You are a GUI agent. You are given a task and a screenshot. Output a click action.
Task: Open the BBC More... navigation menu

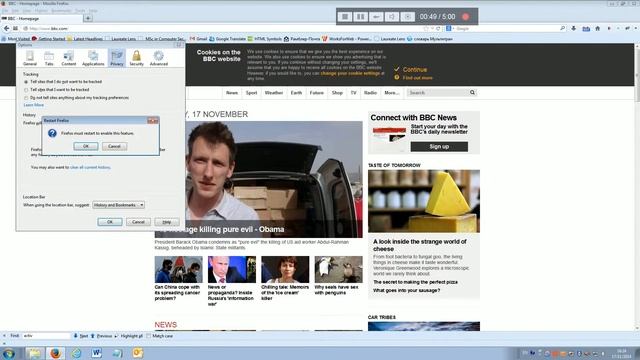392,93
